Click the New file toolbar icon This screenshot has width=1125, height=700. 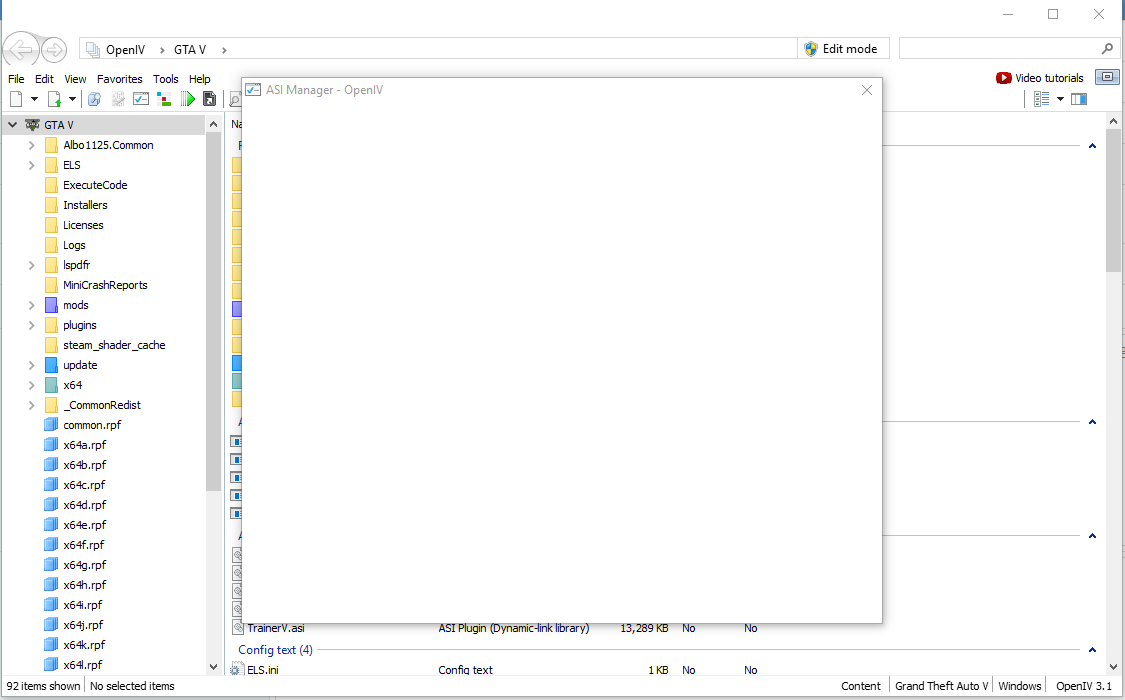point(16,99)
